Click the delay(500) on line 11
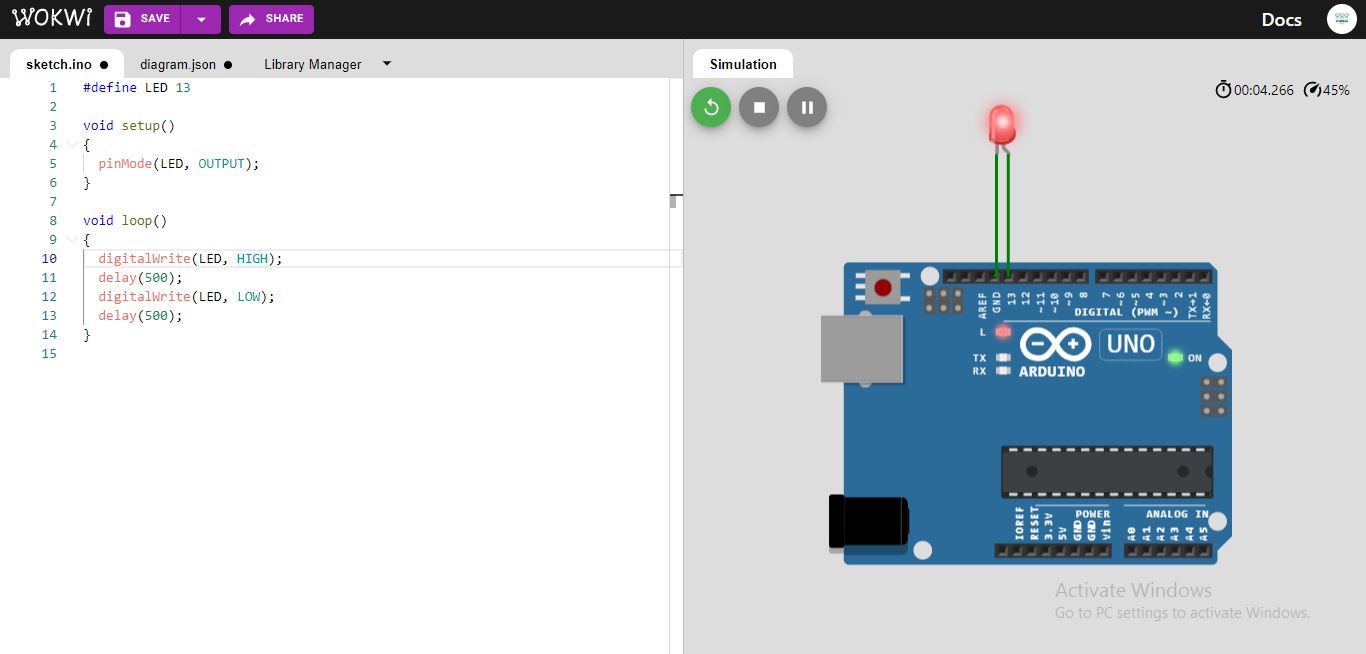Screen dimensions: 1366x654 pyautogui.click(x=141, y=278)
